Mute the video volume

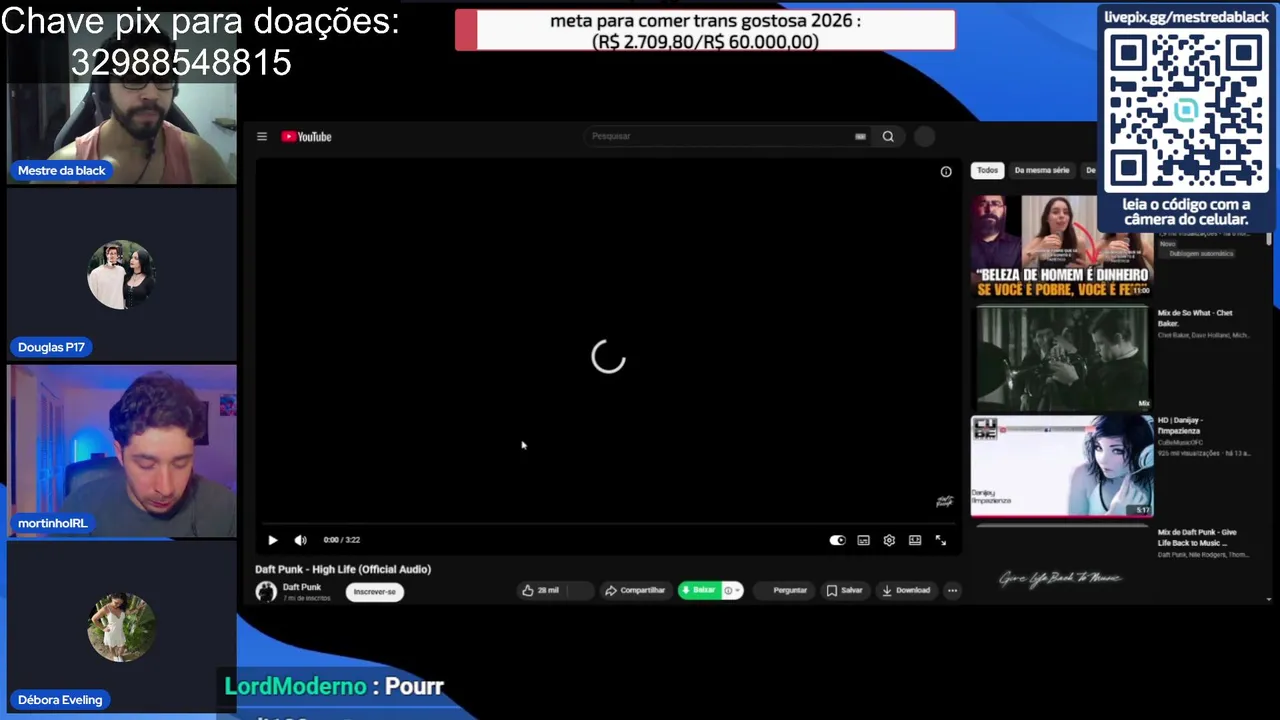pyautogui.click(x=300, y=540)
